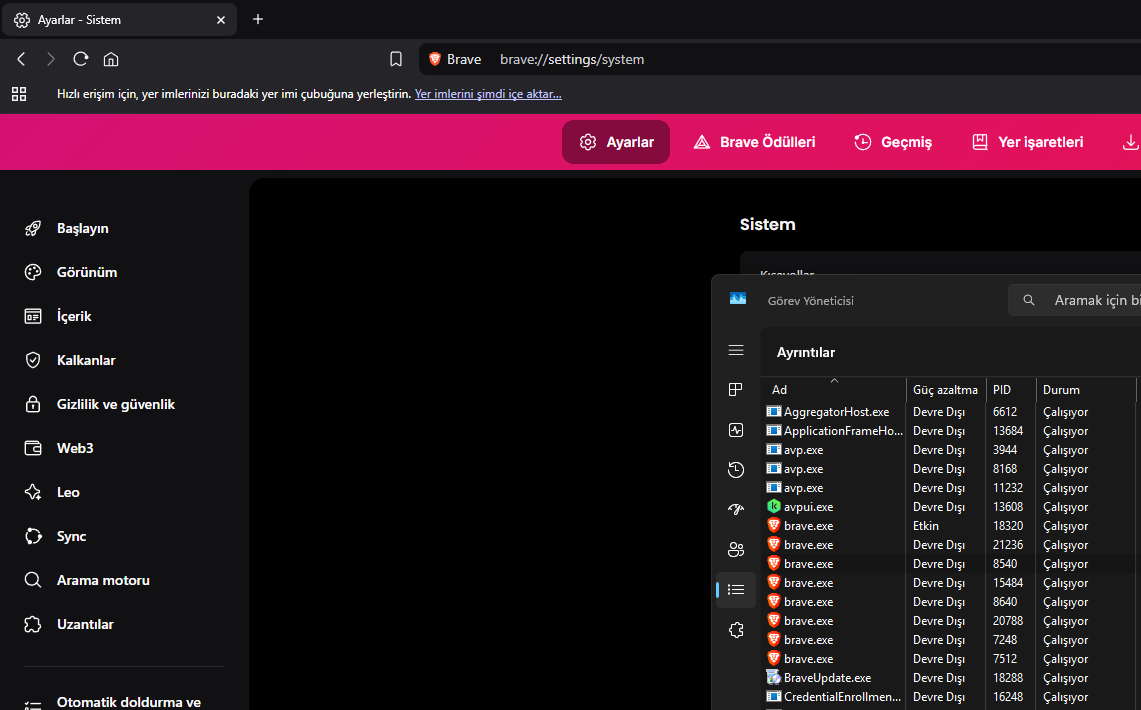
Task: Click the Gizlilik ve güvenlik lock icon
Action: [x=33, y=404]
